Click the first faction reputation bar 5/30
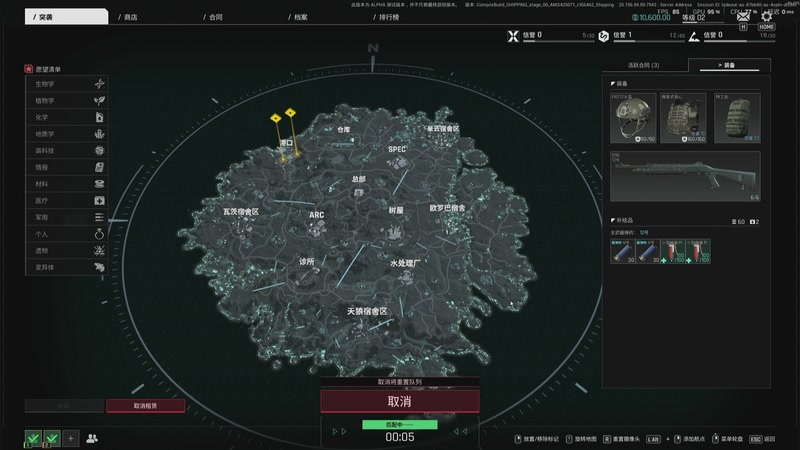The height and width of the screenshot is (450, 800). (558, 40)
